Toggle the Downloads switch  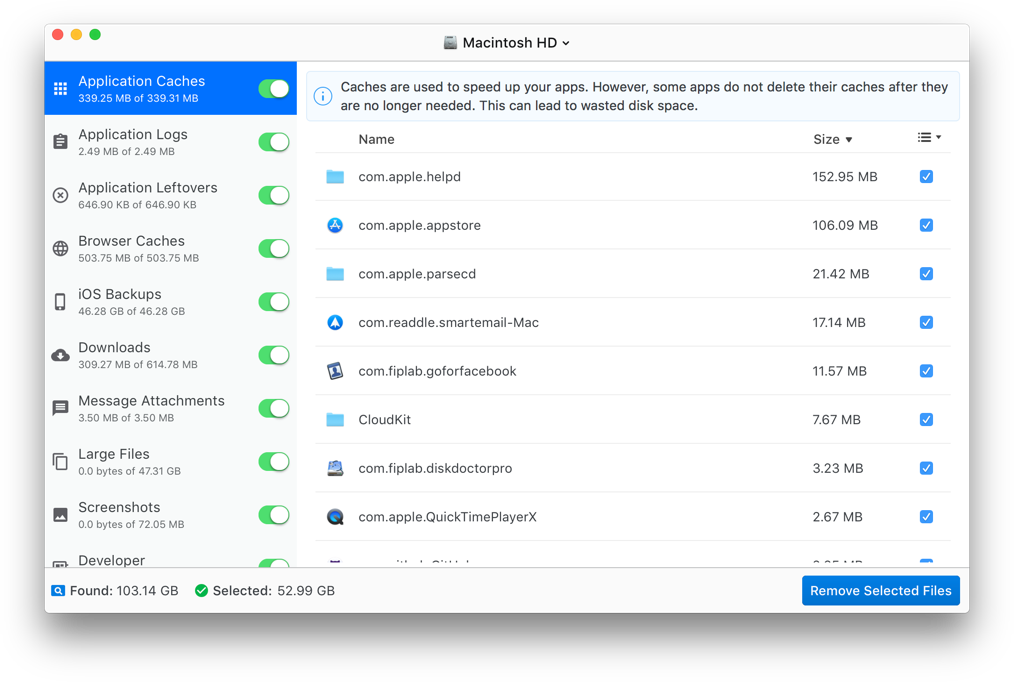coord(274,355)
